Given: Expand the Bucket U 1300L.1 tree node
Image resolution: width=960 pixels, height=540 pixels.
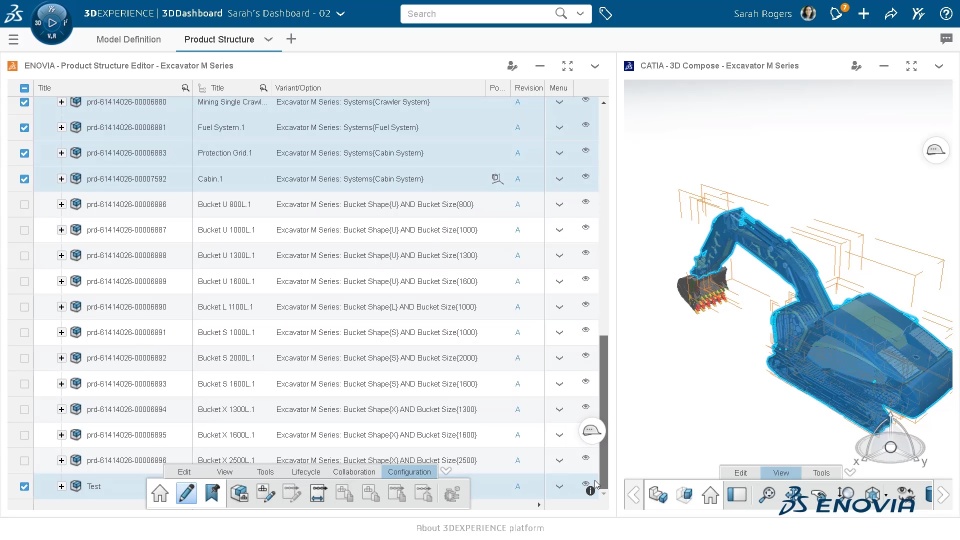Looking at the screenshot, I should (61, 255).
